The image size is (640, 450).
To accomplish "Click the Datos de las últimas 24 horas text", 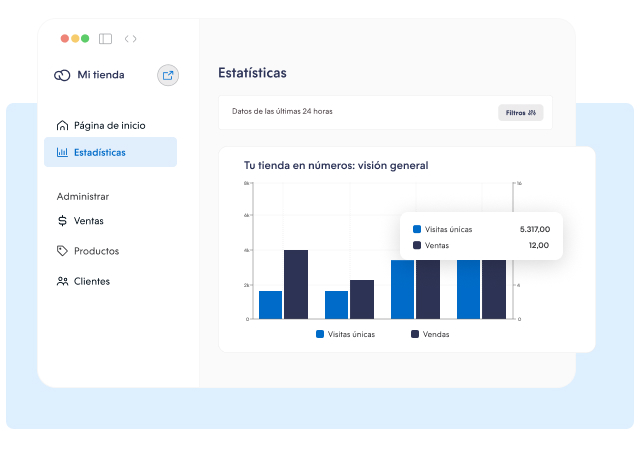I will (282, 111).
